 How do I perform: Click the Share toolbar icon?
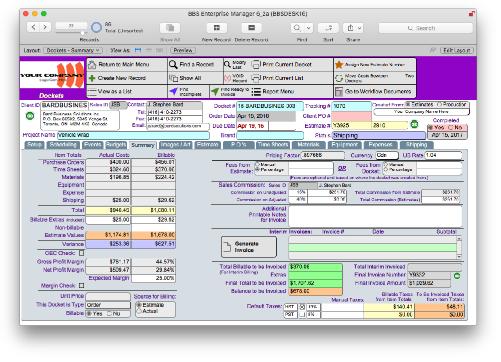click(350, 28)
